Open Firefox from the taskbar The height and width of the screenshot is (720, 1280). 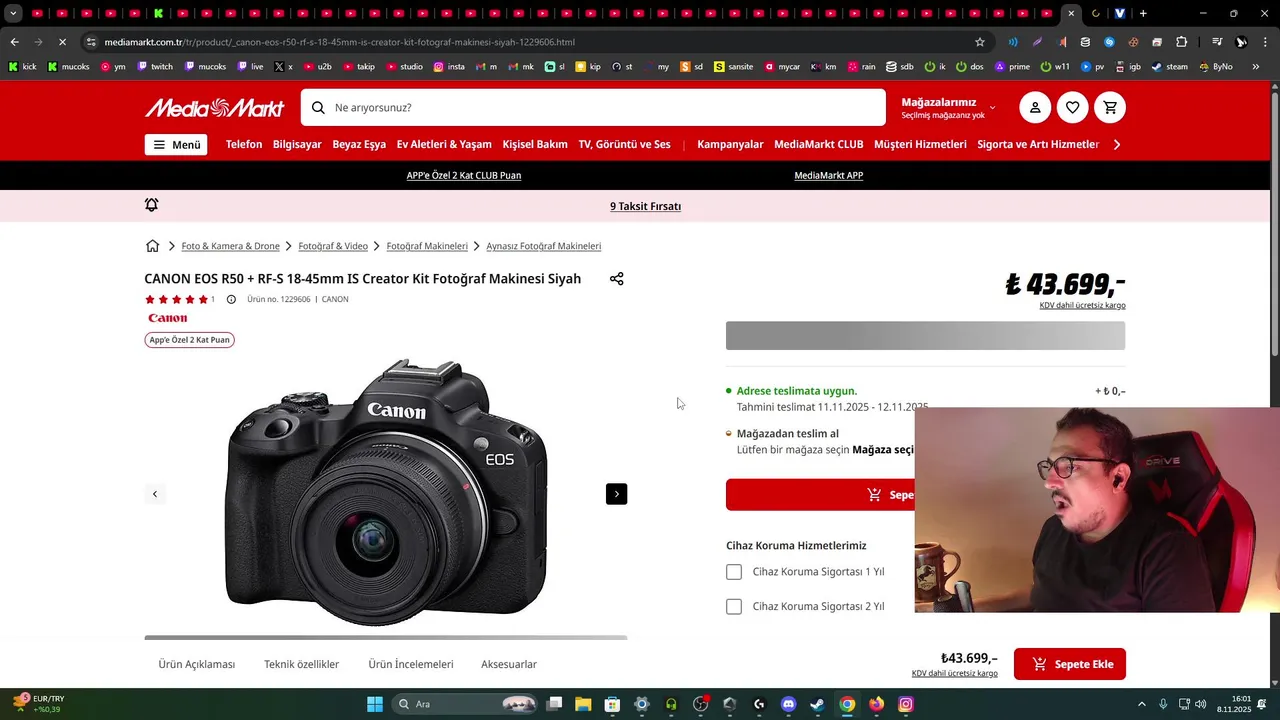point(877,704)
